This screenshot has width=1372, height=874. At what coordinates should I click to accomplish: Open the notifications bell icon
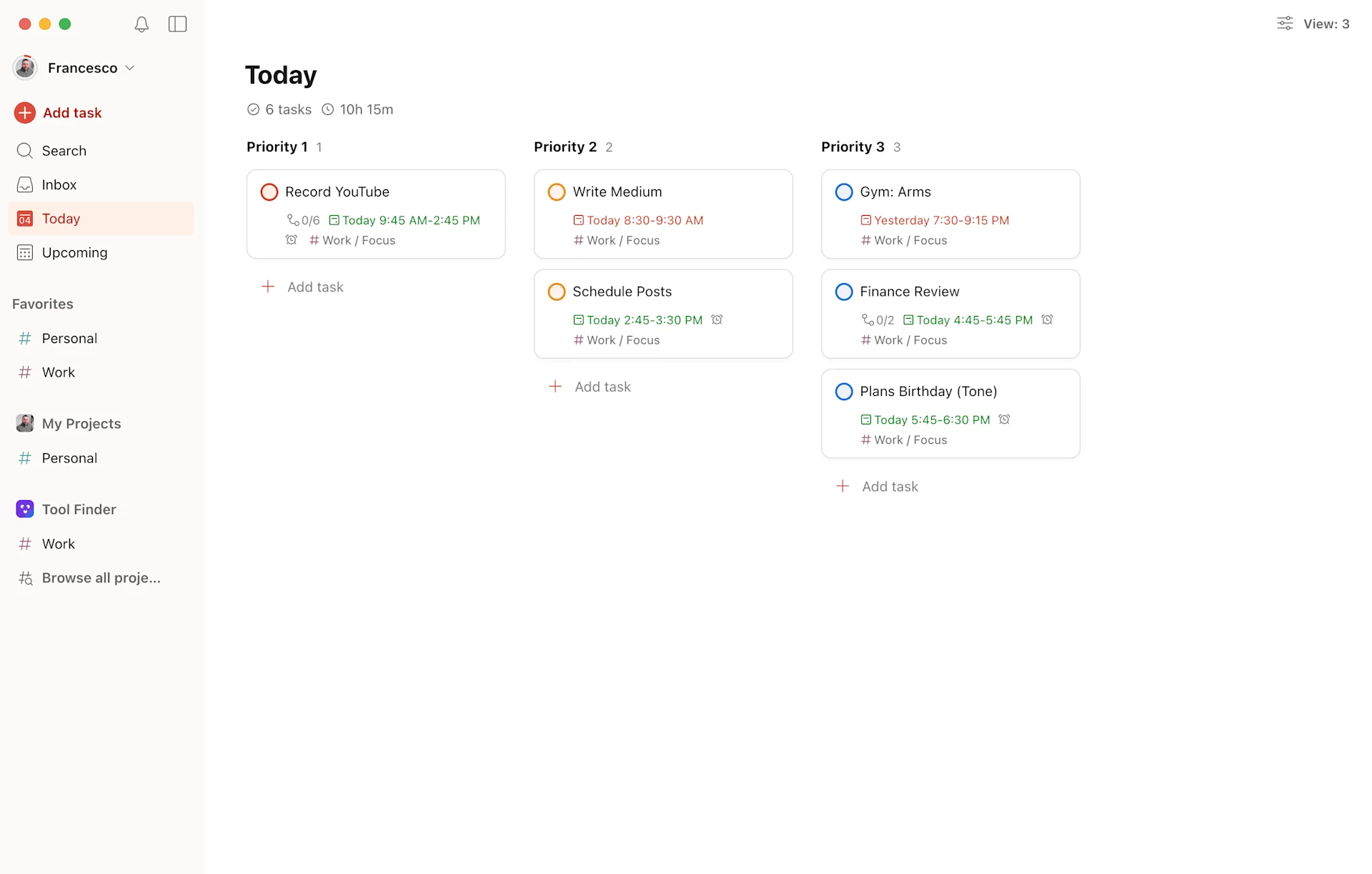tap(141, 24)
